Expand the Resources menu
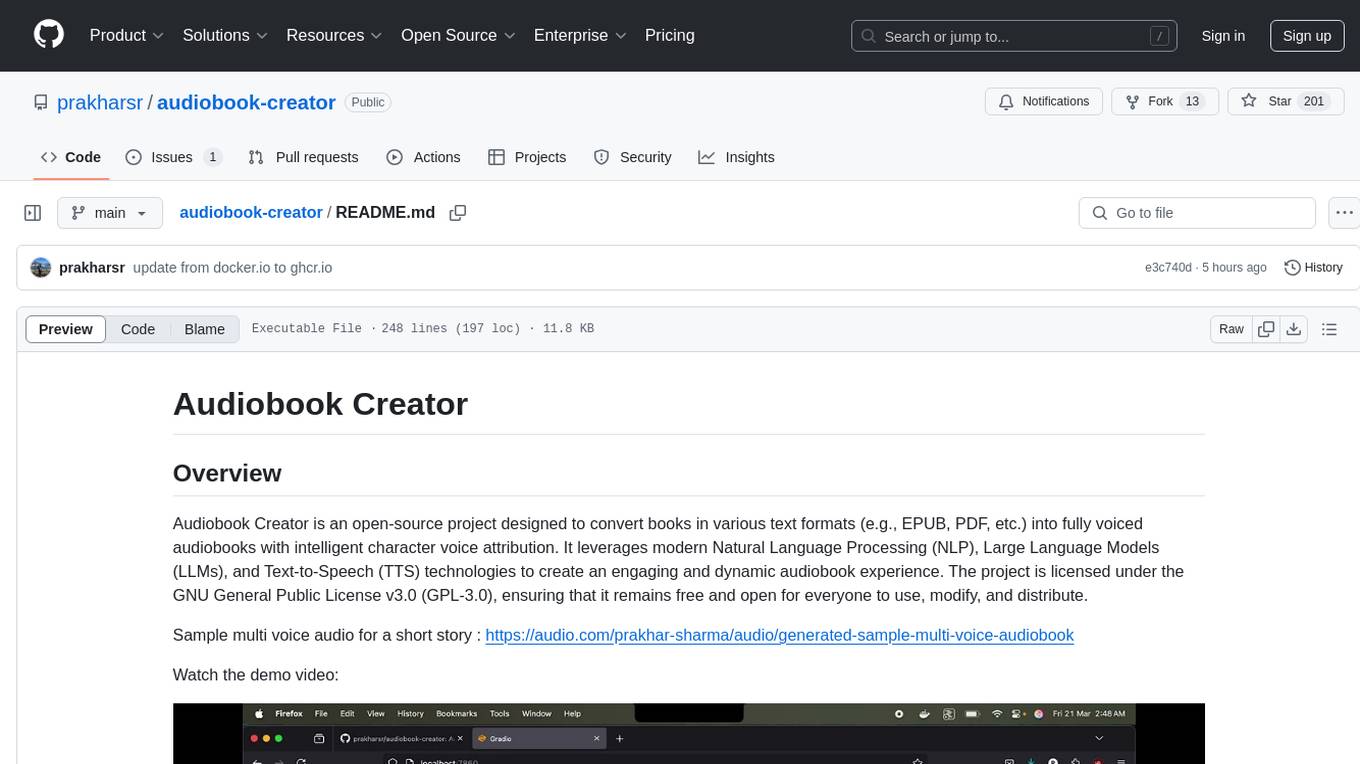This screenshot has height=764, width=1360. pos(334,35)
